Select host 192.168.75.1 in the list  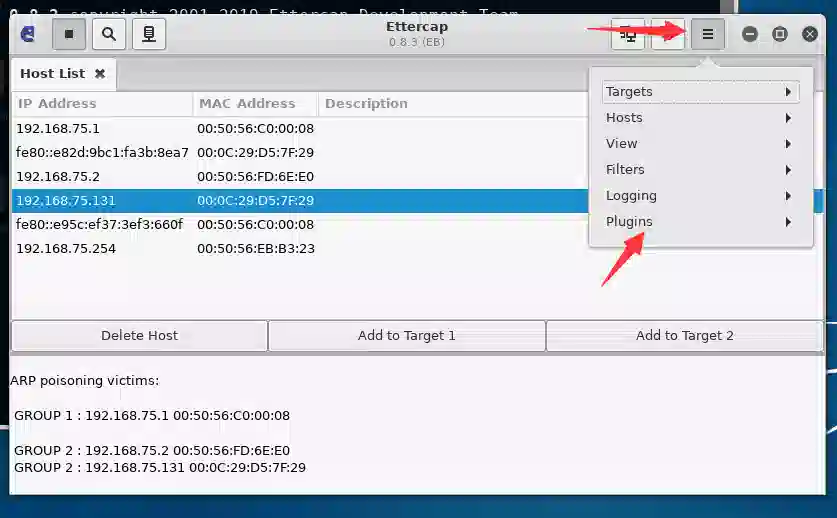coord(58,129)
